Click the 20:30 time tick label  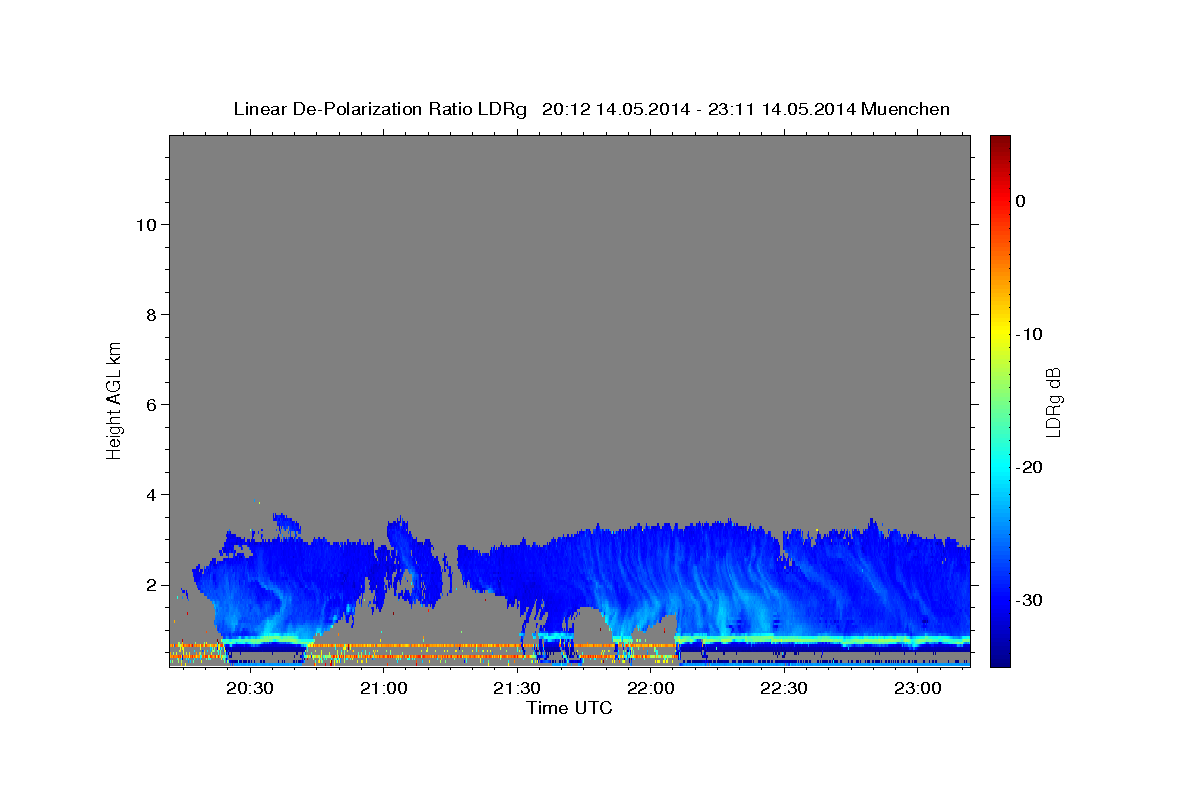[x=249, y=688]
